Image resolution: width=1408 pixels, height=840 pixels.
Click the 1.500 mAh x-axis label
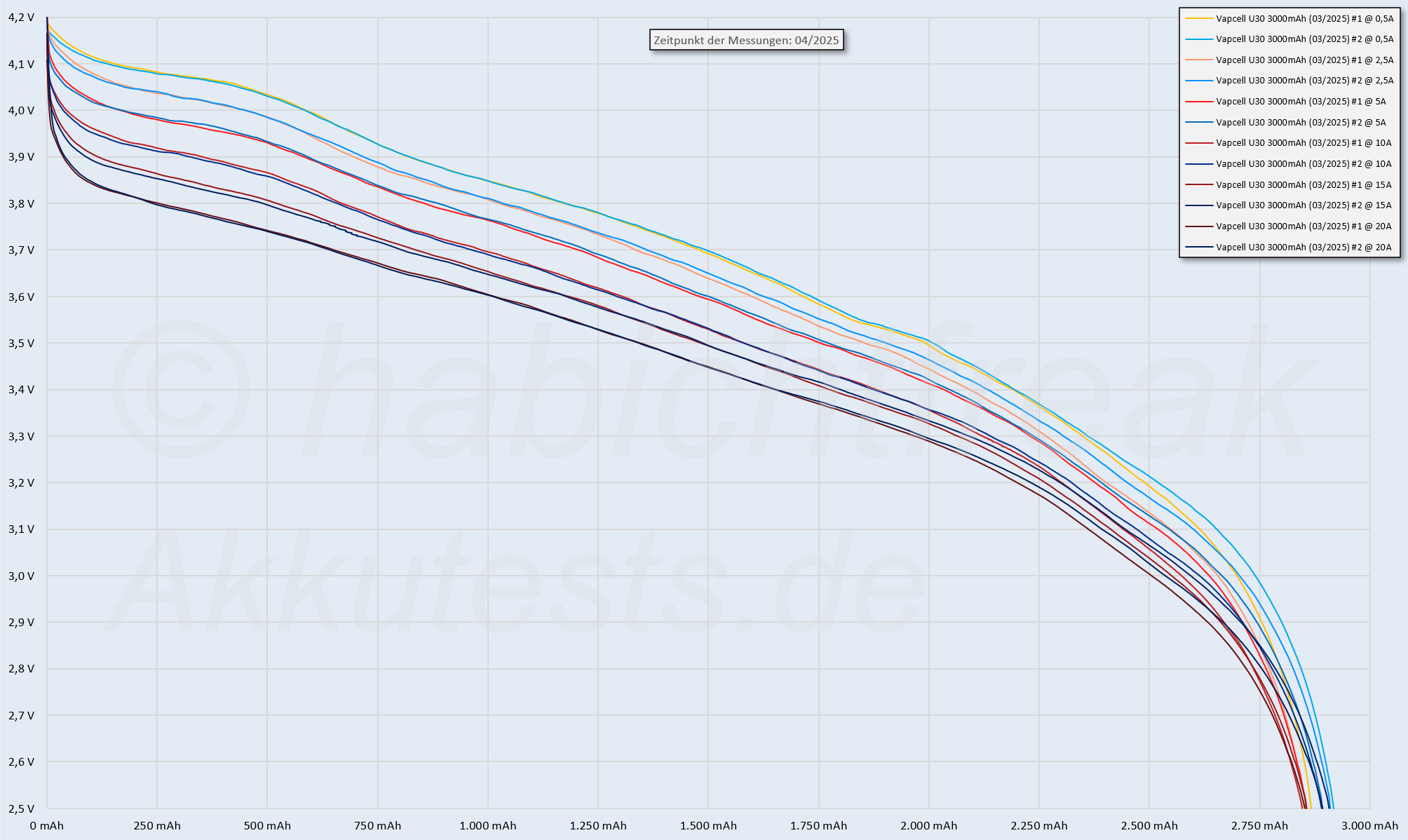[708, 826]
